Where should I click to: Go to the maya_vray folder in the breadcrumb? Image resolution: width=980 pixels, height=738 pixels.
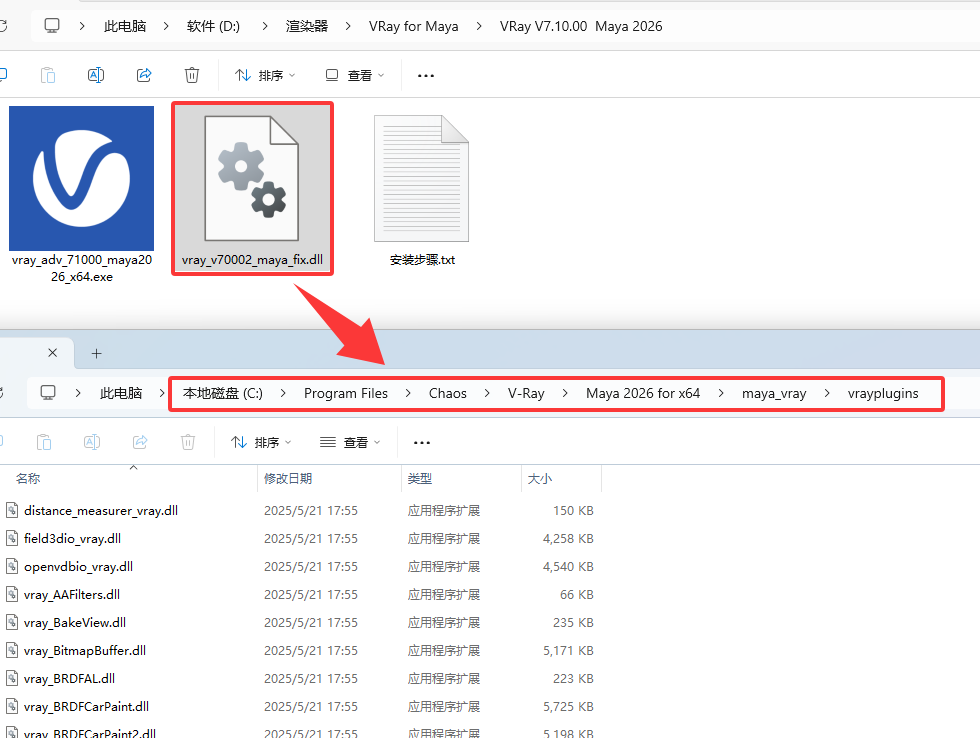coord(774,393)
